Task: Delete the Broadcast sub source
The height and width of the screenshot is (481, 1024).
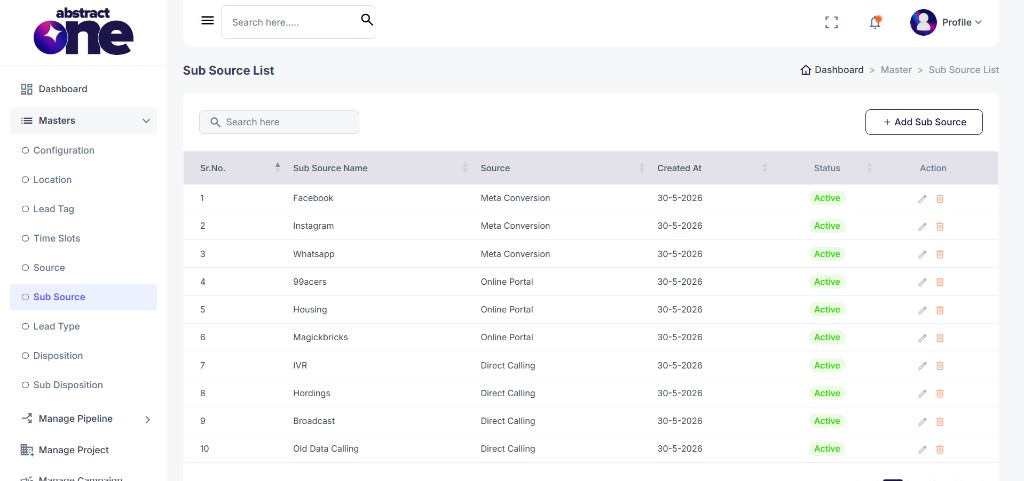Action: pyautogui.click(x=940, y=422)
